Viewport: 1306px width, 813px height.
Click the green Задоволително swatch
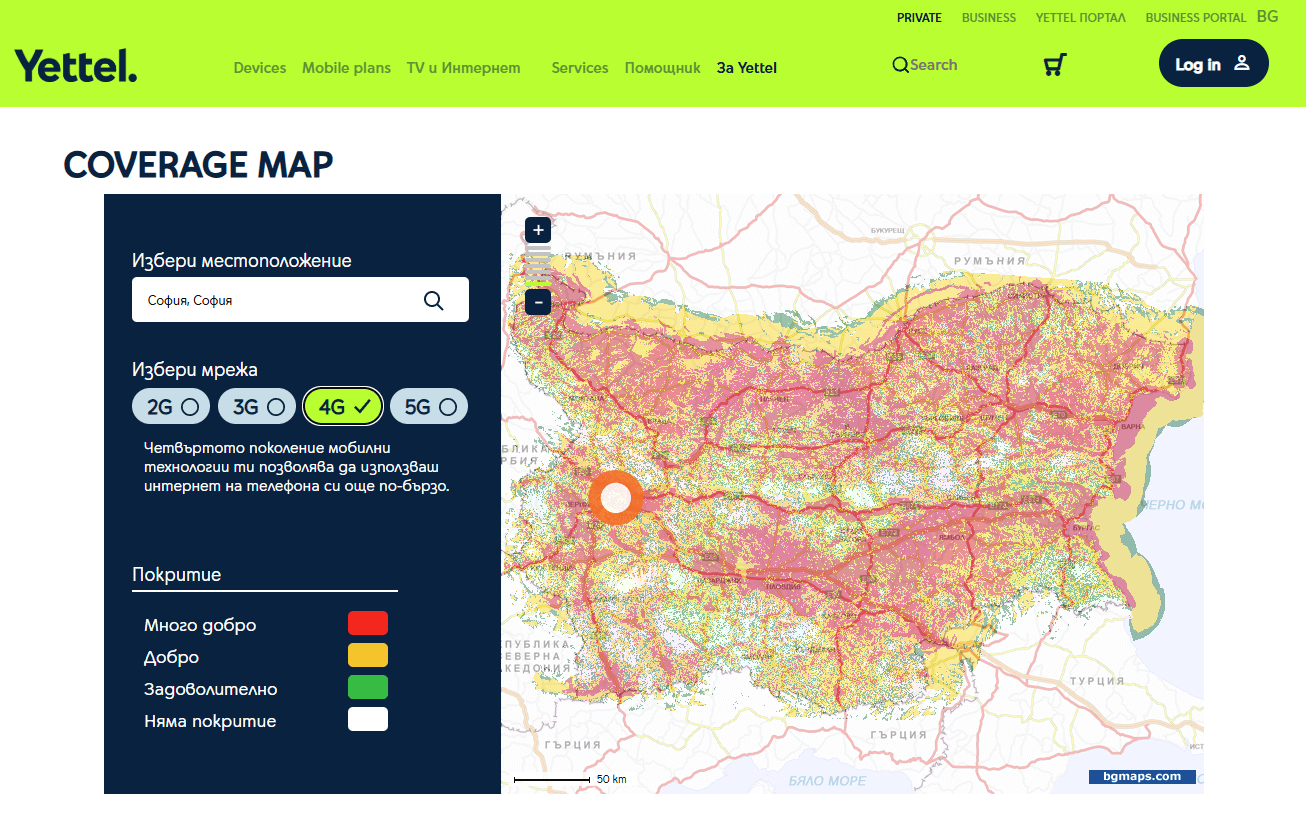click(368, 687)
